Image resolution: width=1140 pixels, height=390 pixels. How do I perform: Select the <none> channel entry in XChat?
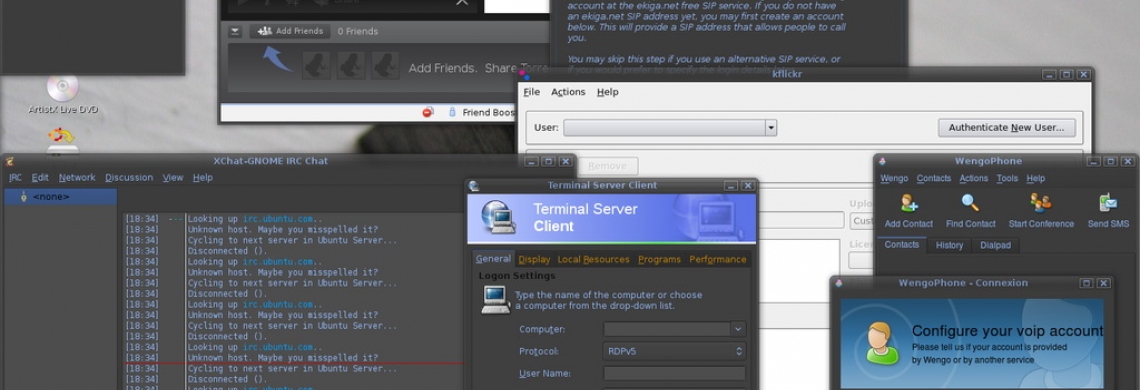60,196
